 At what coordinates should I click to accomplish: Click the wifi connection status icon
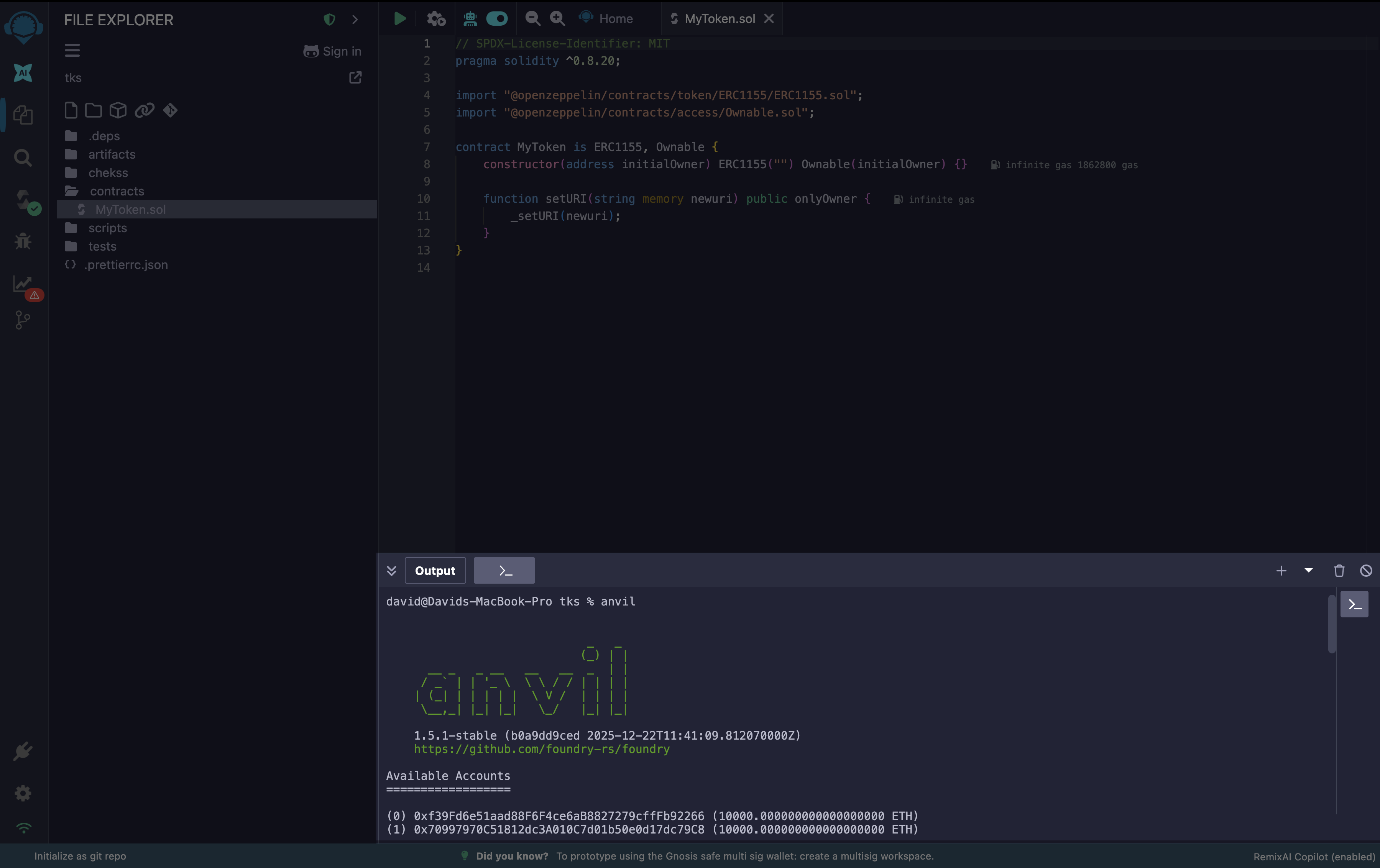pos(23,827)
